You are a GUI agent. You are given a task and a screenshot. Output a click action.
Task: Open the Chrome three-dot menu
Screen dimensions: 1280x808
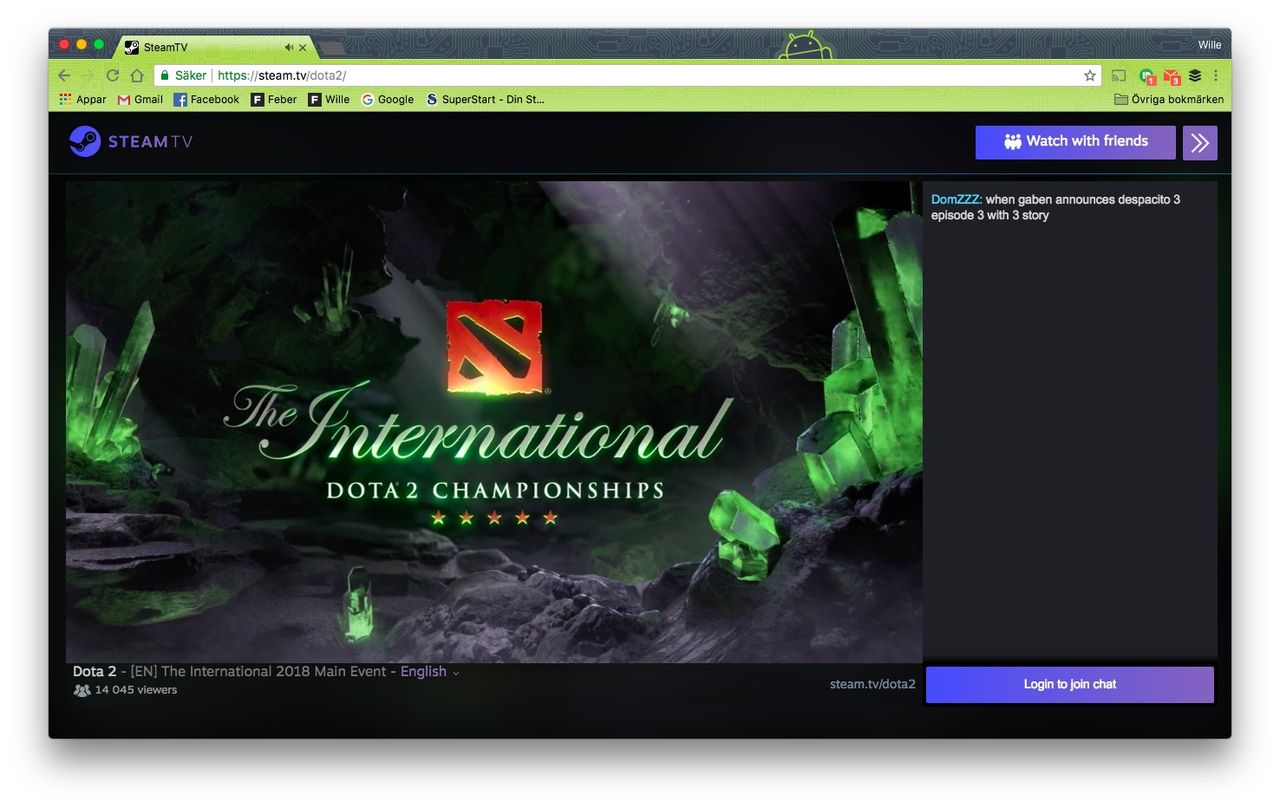(x=1216, y=76)
